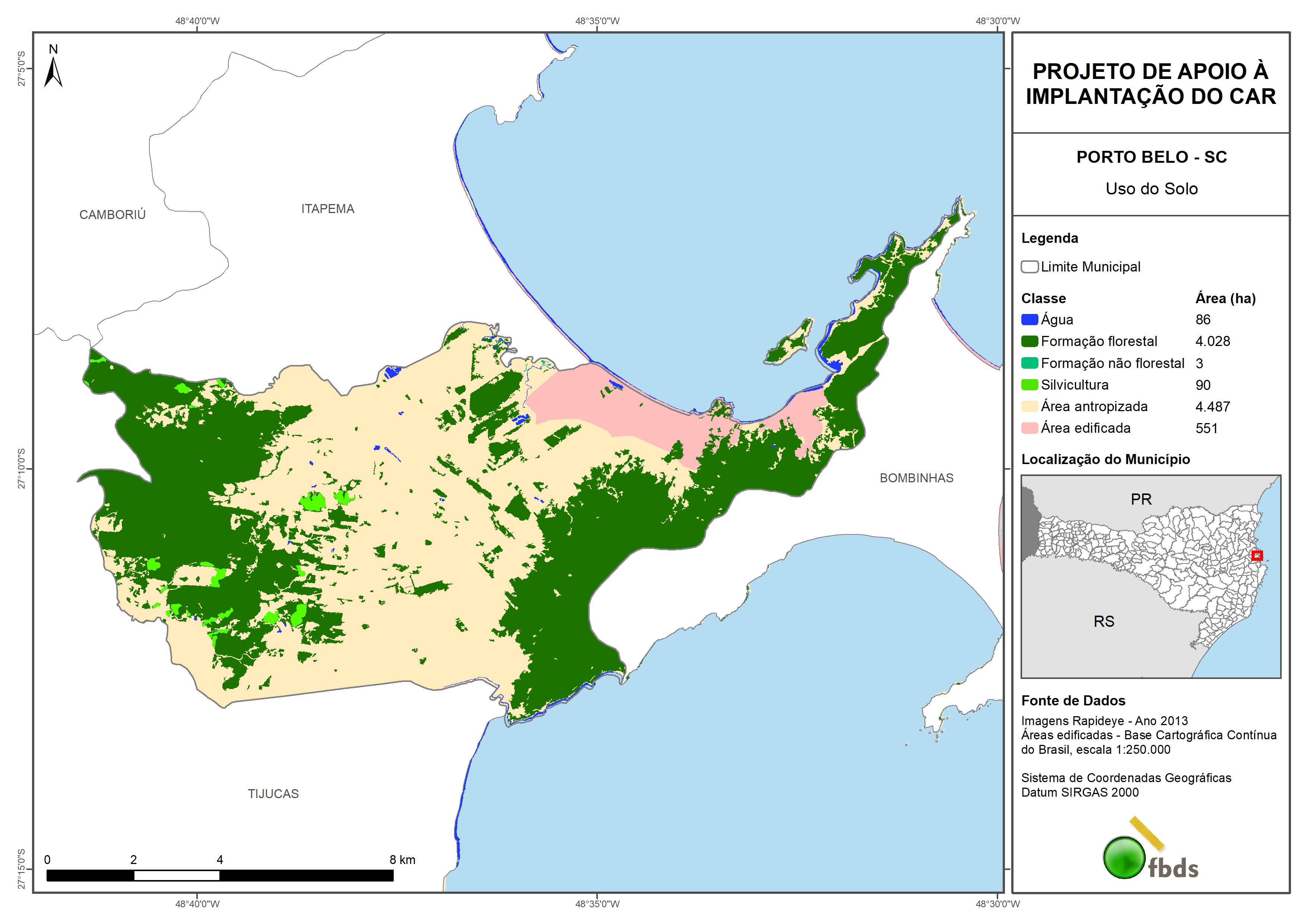Click the red location marker in inset map
The image size is (1307, 924).
(x=1257, y=556)
